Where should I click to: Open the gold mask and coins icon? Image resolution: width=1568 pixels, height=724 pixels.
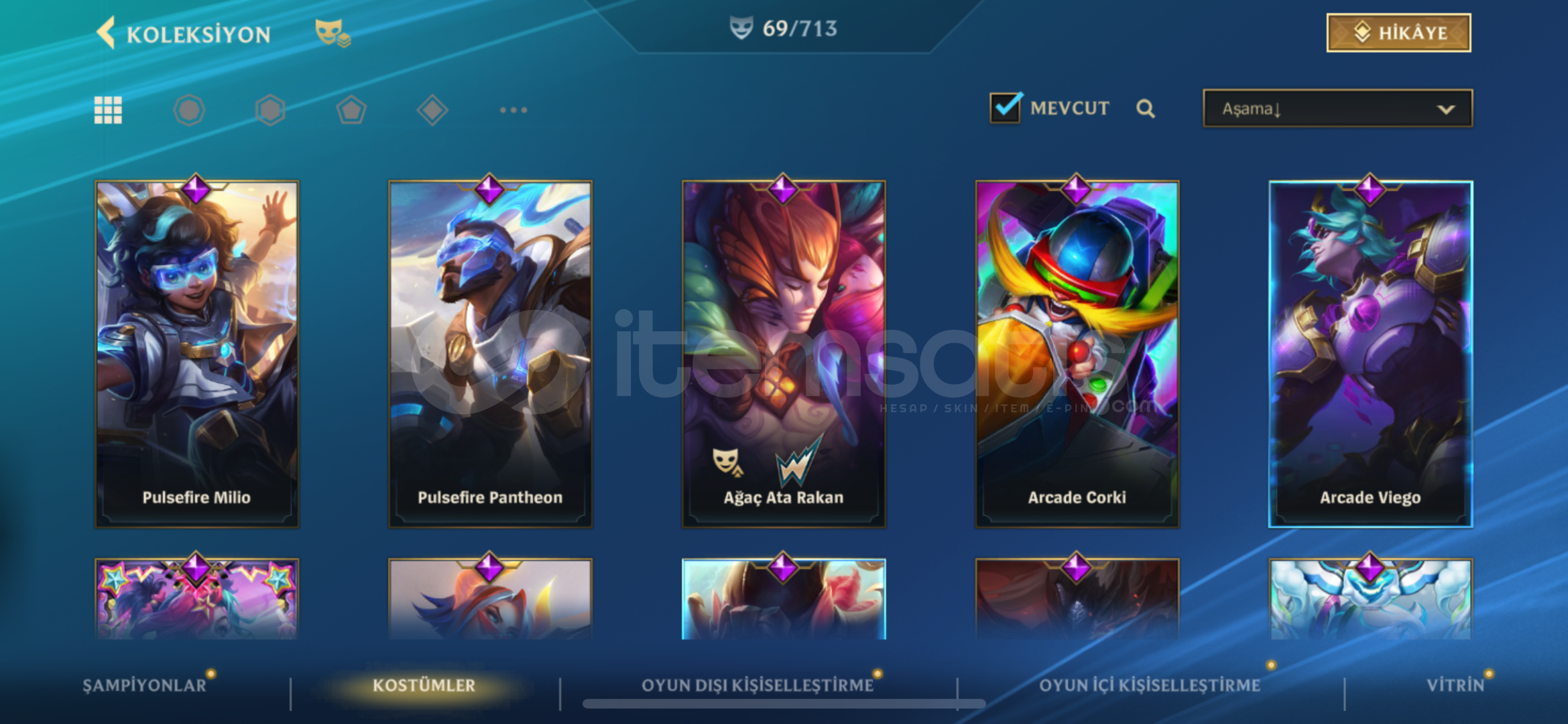click(x=333, y=32)
